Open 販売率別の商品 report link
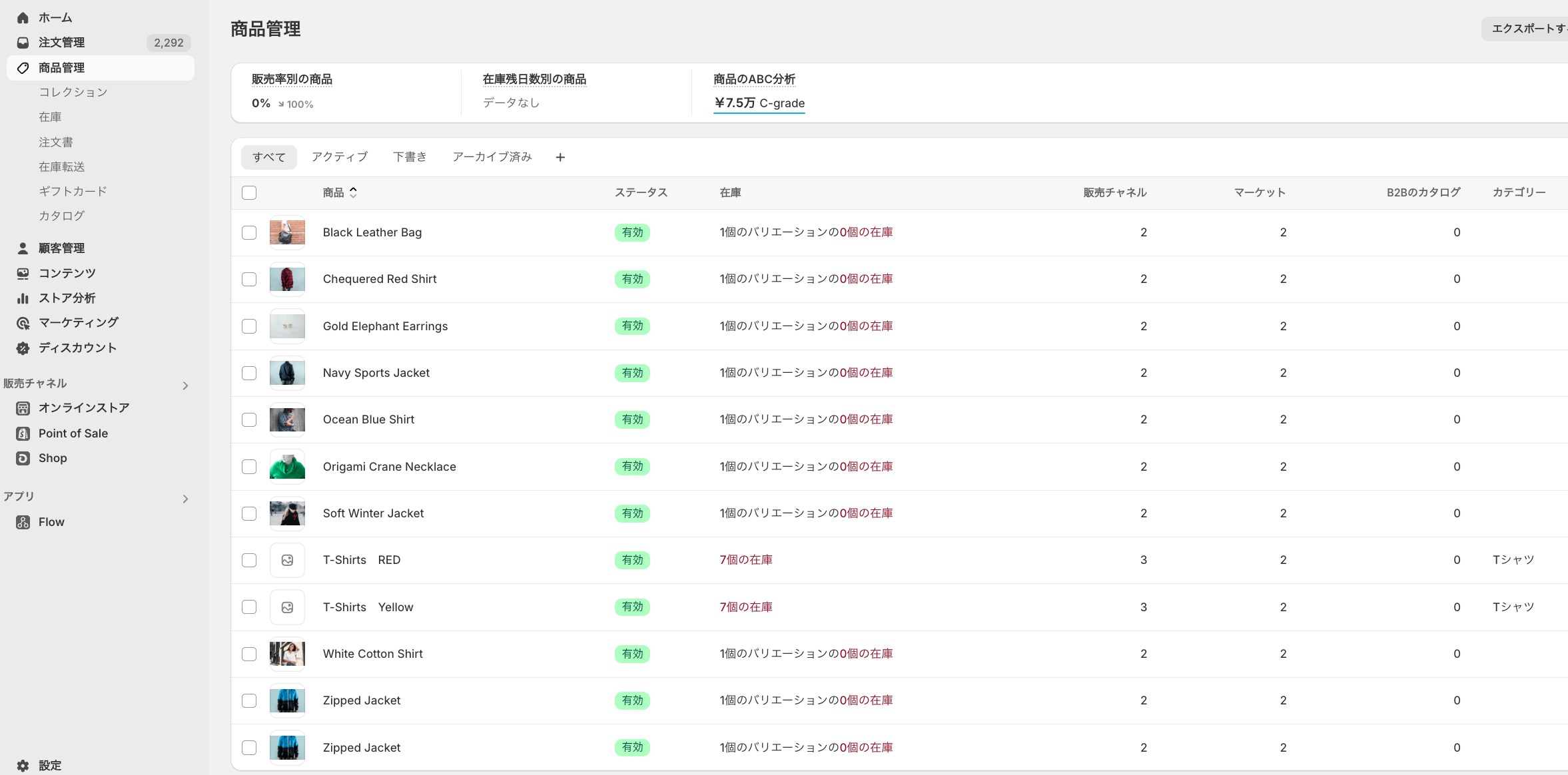The height and width of the screenshot is (775, 1568). pyautogui.click(x=292, y=79)
